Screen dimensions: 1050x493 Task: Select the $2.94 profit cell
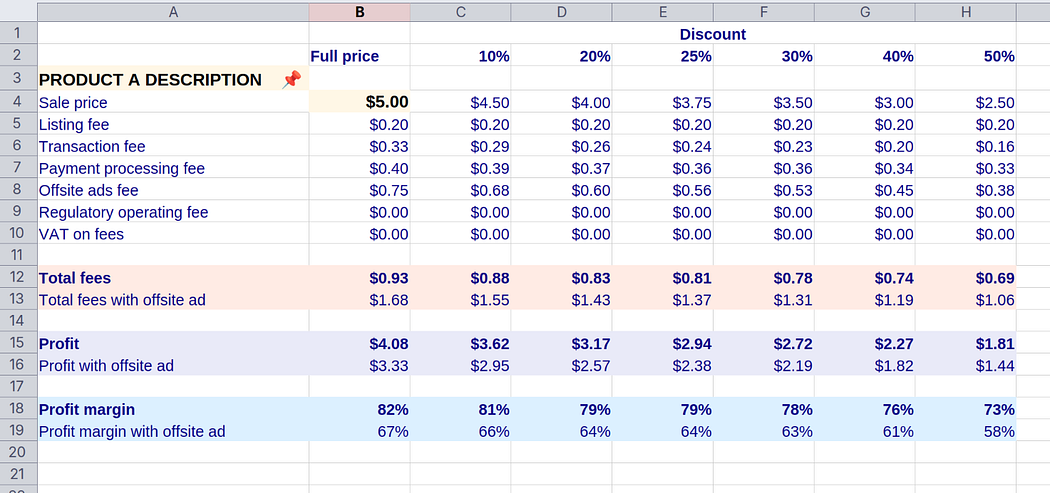[662, 344]
